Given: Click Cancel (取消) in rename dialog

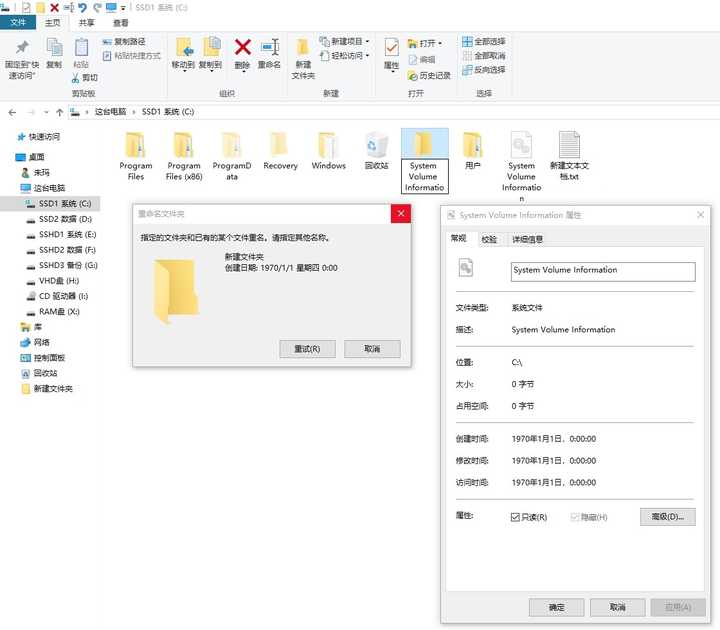Looking at the screenshot, I should point(372,349).
